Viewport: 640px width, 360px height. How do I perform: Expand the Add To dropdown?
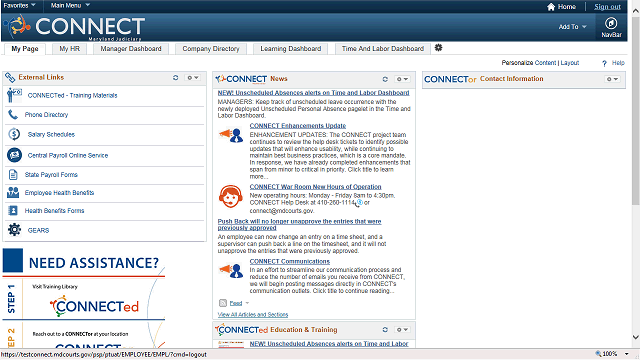572,27
